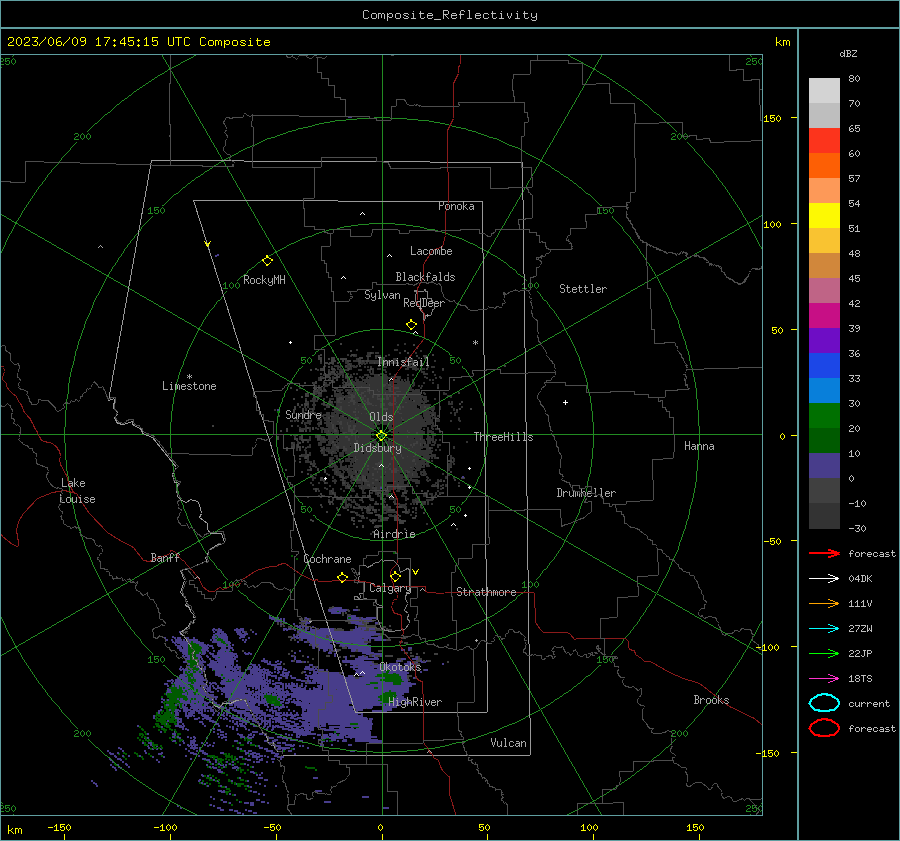The image size is (900, 841).
Task: Click the 20 dBZ green color swatch
Action: (x=824, y=416)
